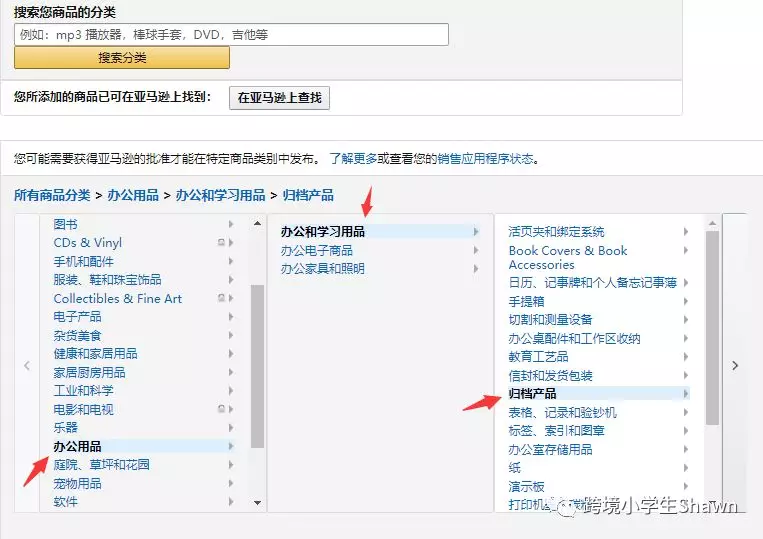Click scroll down arrow of first category list
Image resolution: width=763 pixels, height=539 pixels.
(257, 503)
